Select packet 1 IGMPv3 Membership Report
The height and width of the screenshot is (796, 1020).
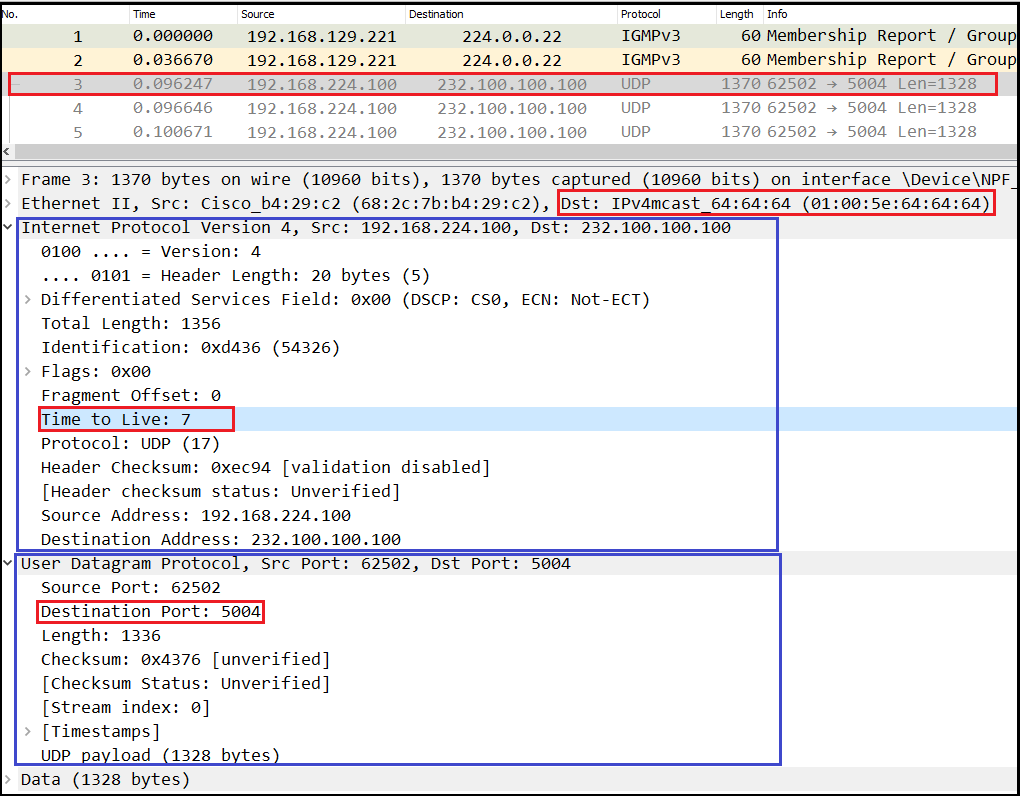tap(500, 36)
